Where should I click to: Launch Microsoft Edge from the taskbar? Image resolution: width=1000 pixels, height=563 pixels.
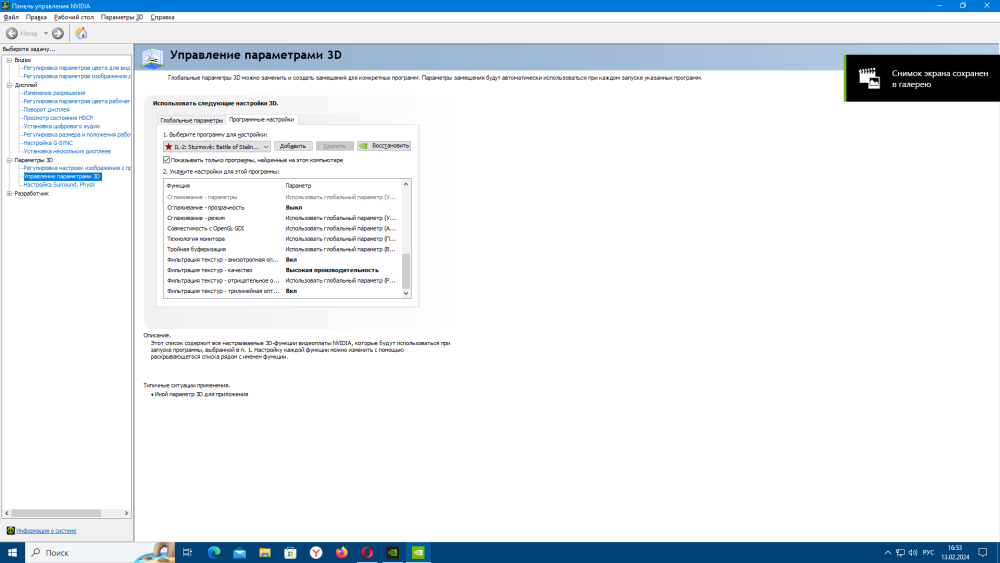tap(214, 553)
